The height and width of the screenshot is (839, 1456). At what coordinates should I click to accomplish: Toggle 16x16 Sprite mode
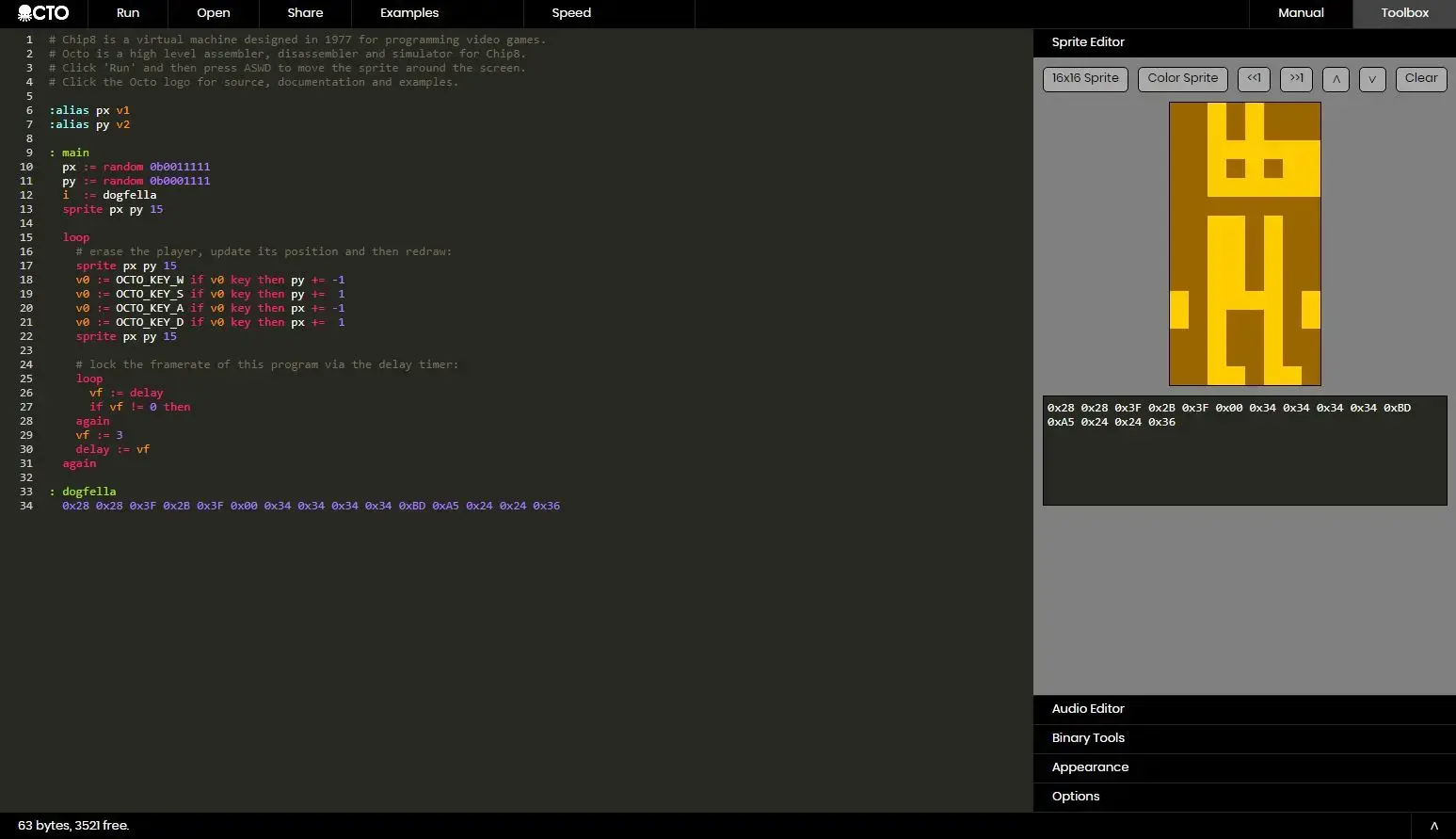click(1085, 79)
